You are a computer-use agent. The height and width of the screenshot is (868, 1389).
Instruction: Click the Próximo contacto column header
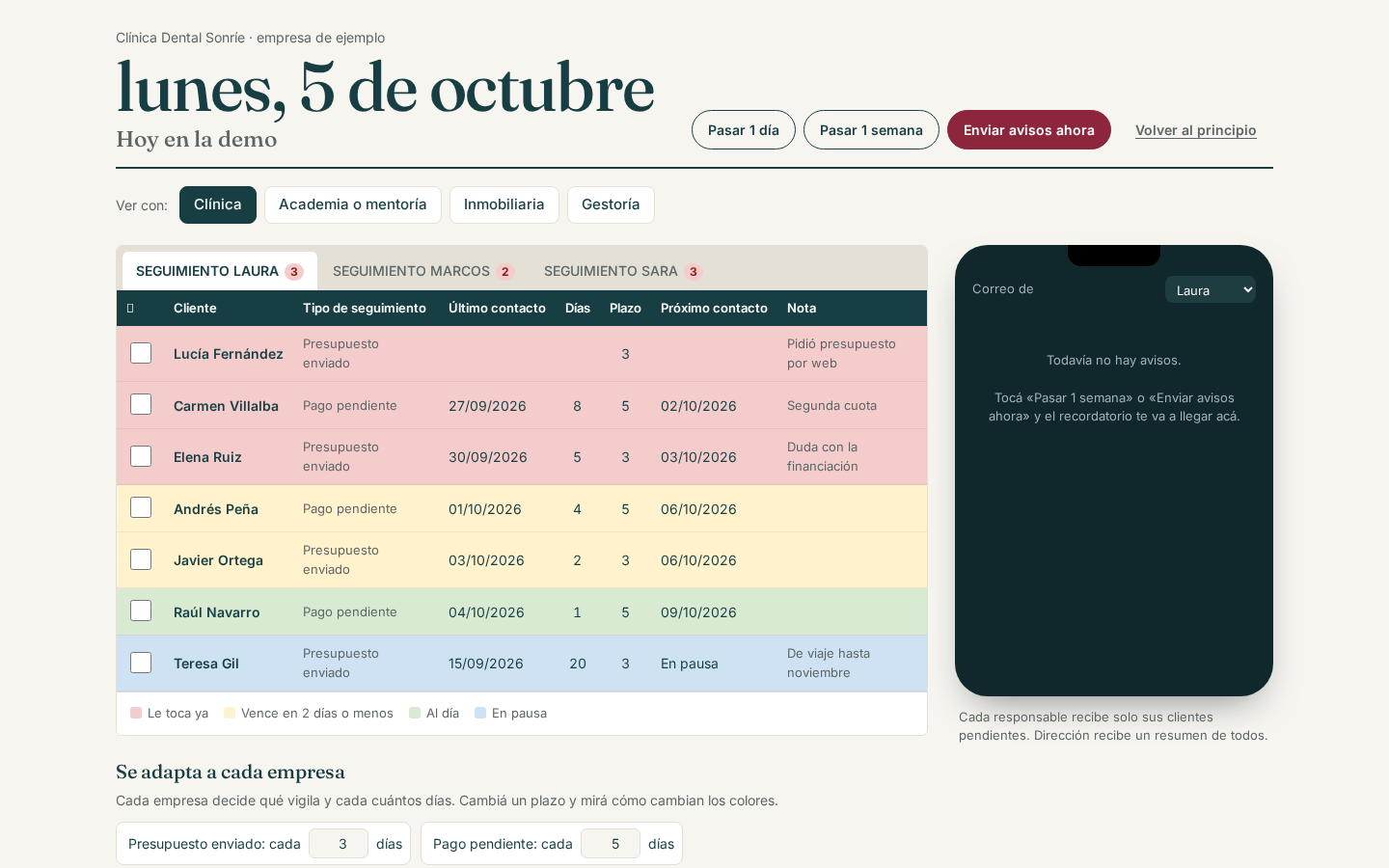coord(714,308)
